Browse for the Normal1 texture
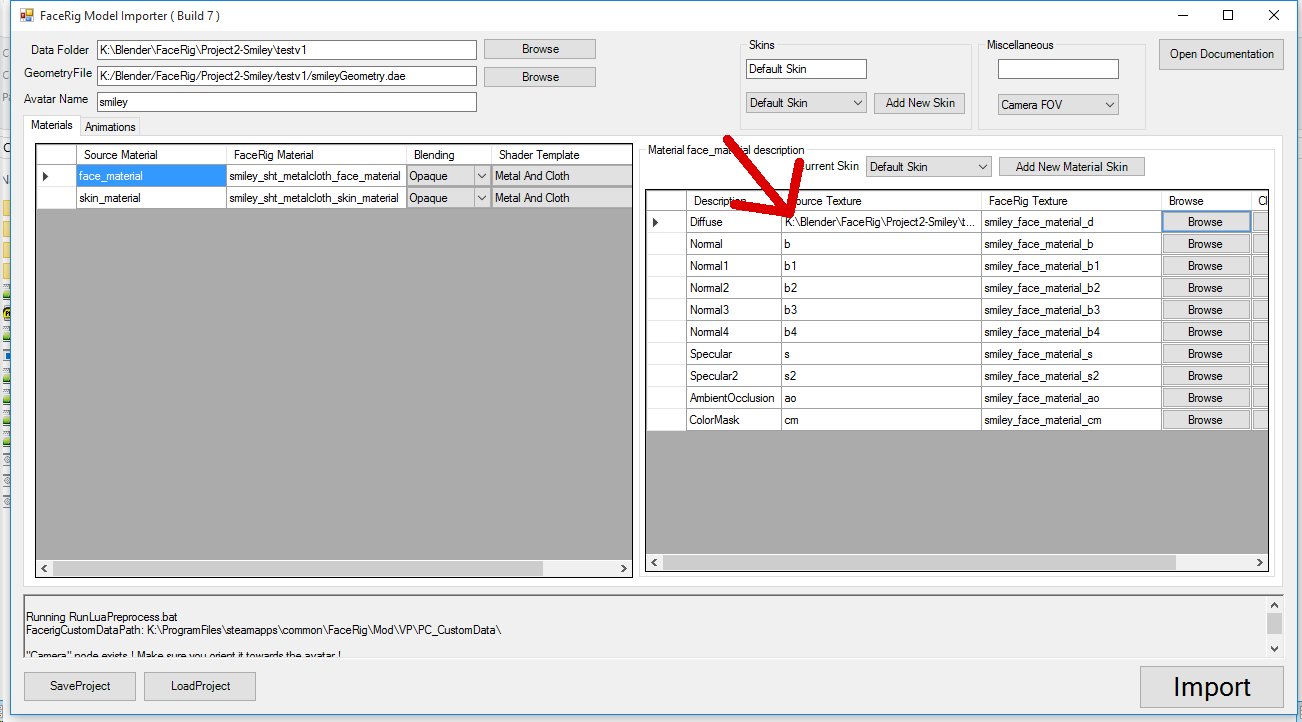The width and height of the screenshot is (1302, 722). [1206, 266]
